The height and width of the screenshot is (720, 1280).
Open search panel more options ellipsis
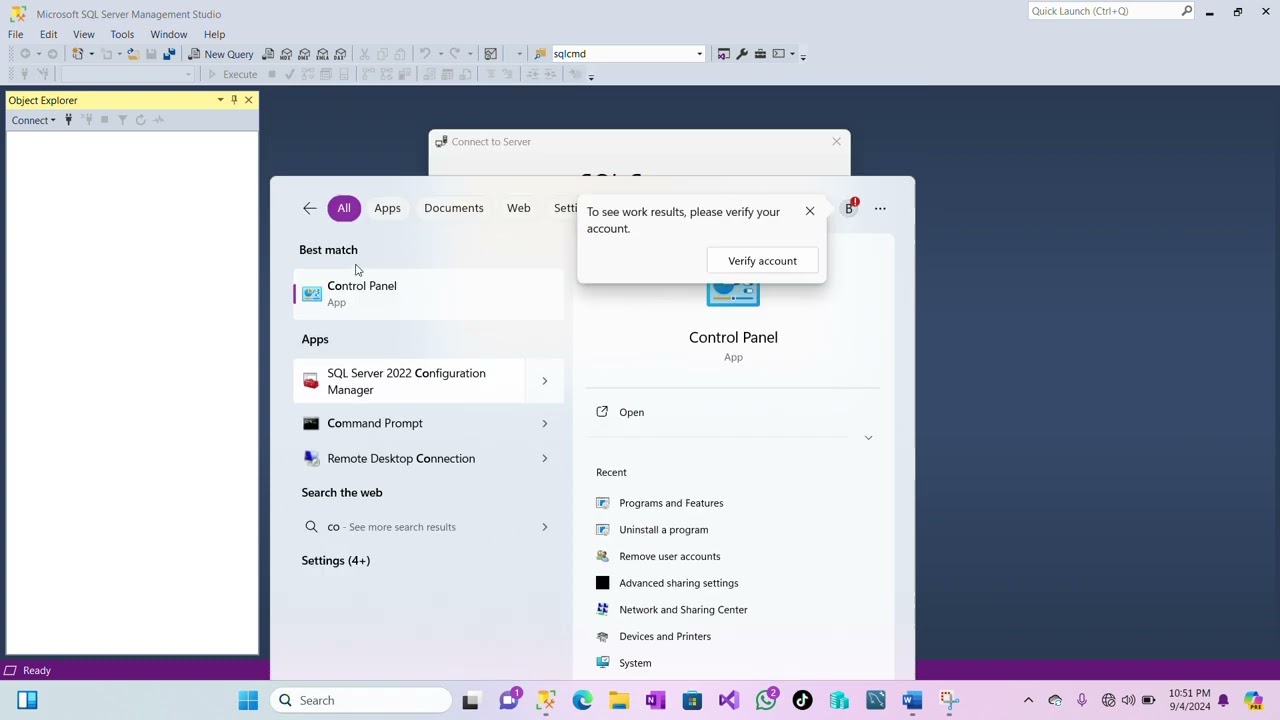coord(880,209)
